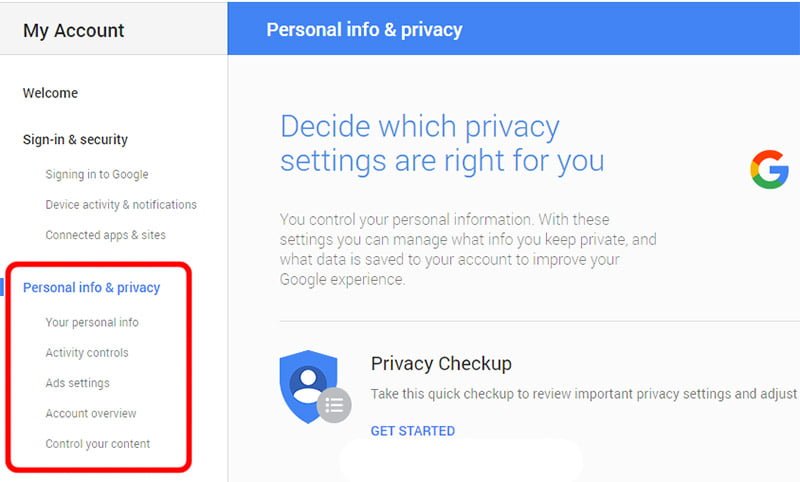Viewport: 800px width, 482px height.
Task: Click the Privacy Checkup description text
Action: (x=583, y=394)
